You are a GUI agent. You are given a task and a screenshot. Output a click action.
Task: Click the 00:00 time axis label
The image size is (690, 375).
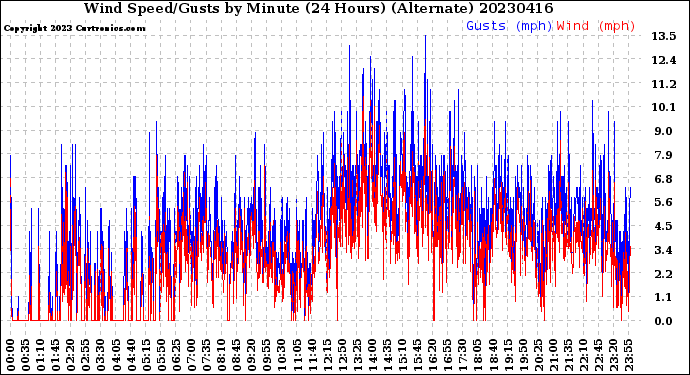click(x=11, y=355)
